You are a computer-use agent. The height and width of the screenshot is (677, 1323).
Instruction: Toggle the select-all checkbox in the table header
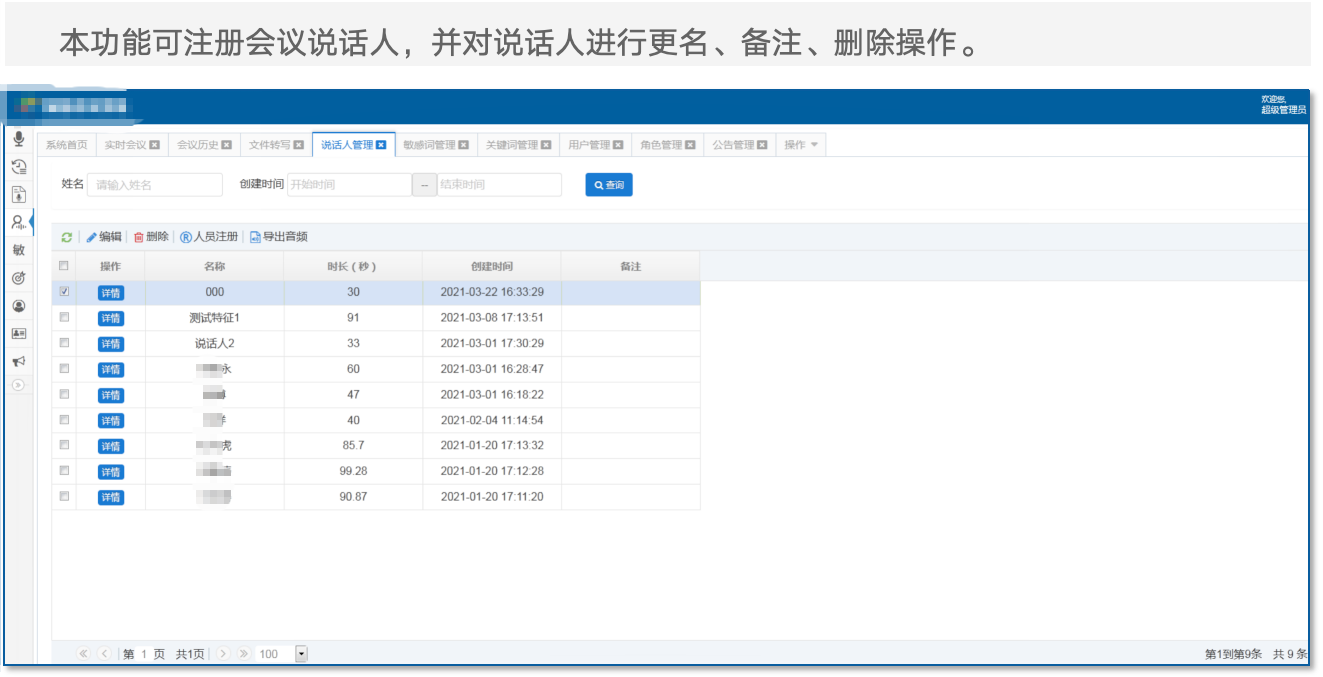(65, 266)
